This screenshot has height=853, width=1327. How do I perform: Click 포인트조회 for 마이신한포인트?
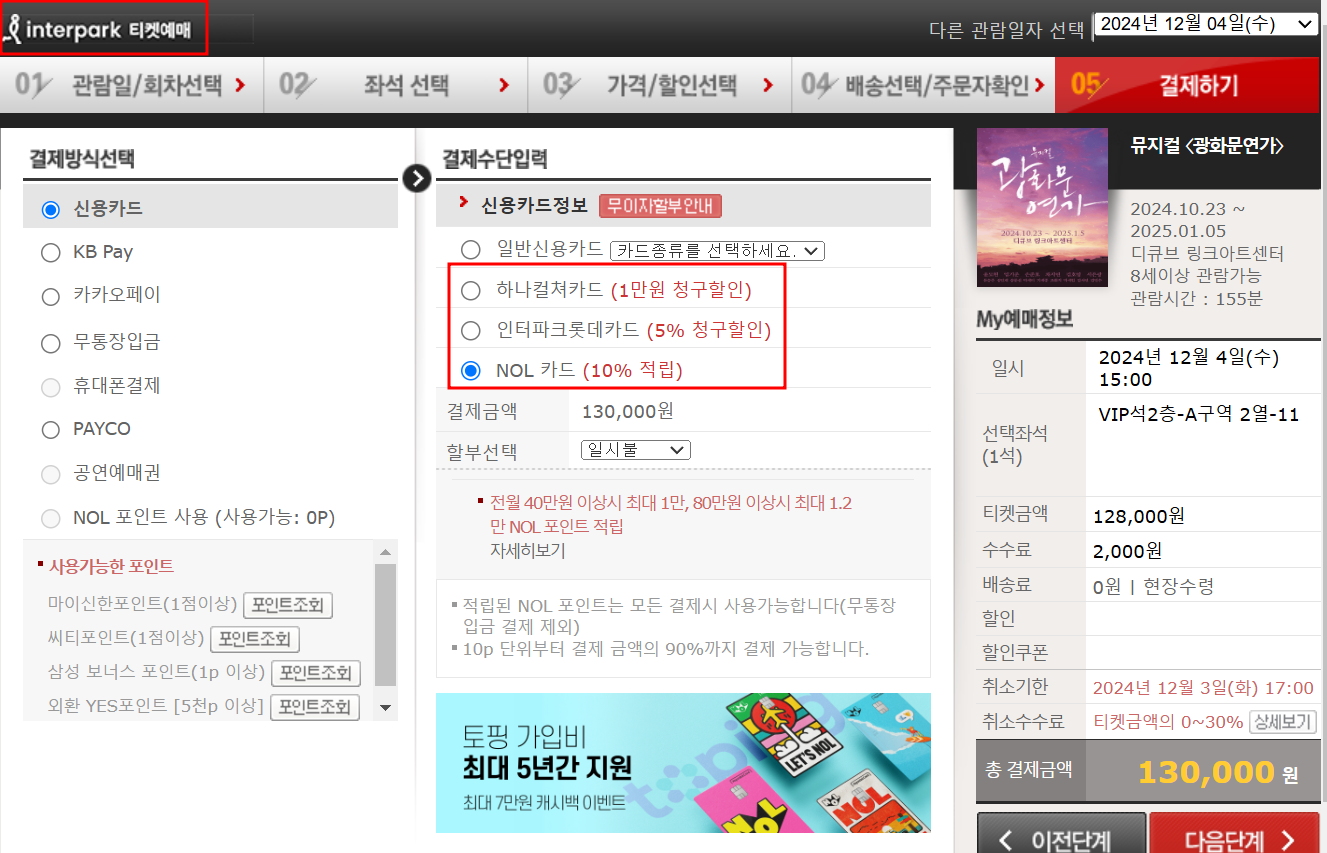pyautogui.click(x=288, y=606)
